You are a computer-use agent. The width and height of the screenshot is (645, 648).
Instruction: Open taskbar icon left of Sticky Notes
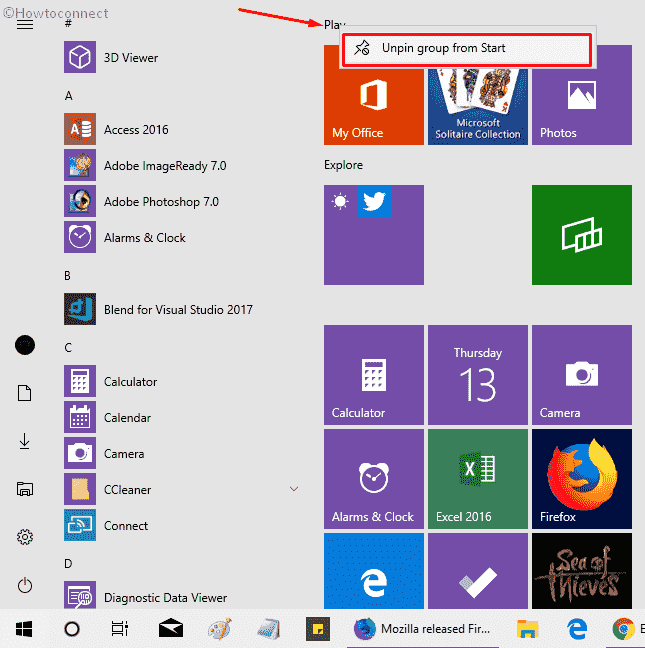point(269,629)
